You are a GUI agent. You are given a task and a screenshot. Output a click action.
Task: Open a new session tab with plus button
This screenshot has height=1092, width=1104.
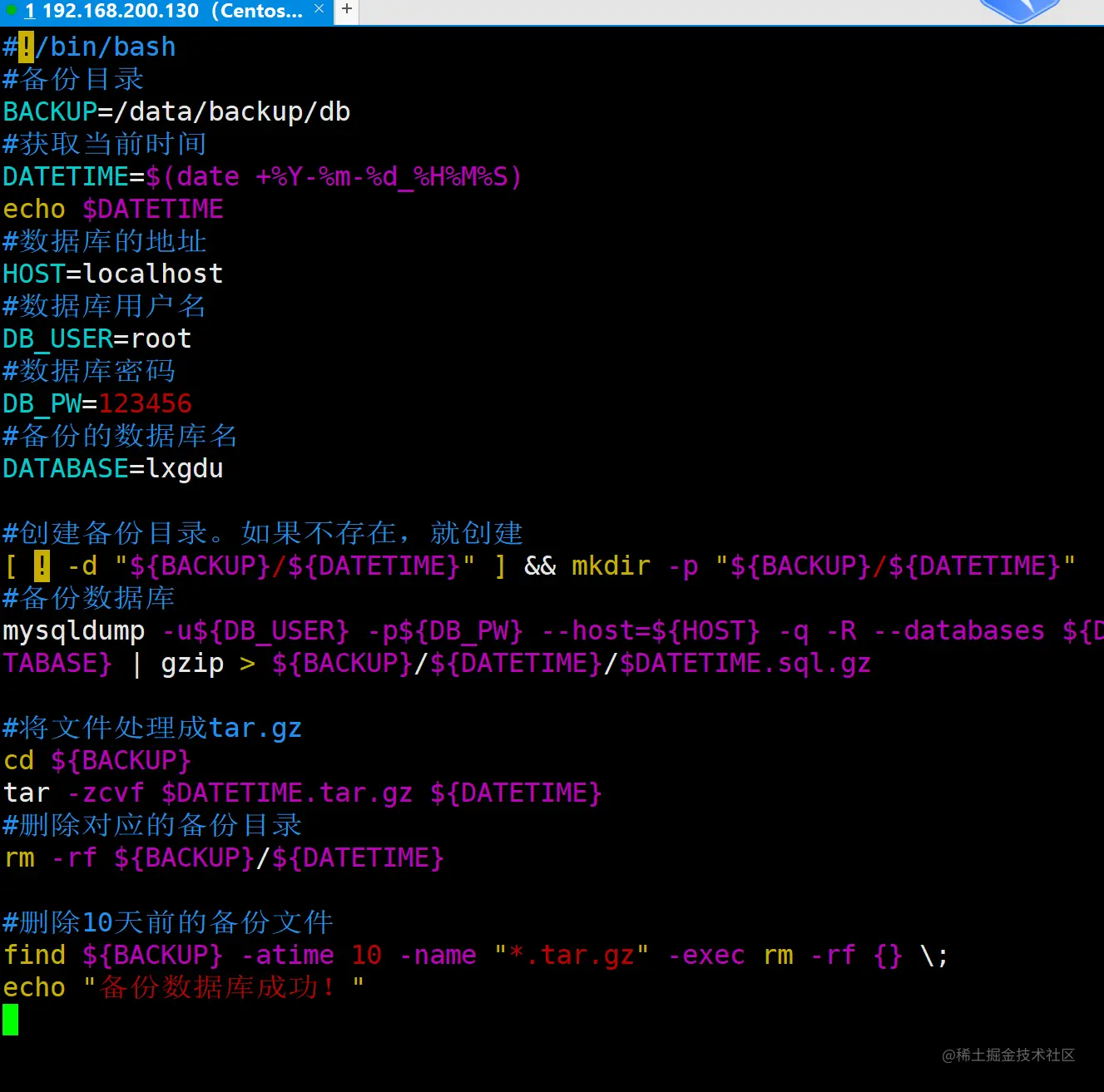347,9
